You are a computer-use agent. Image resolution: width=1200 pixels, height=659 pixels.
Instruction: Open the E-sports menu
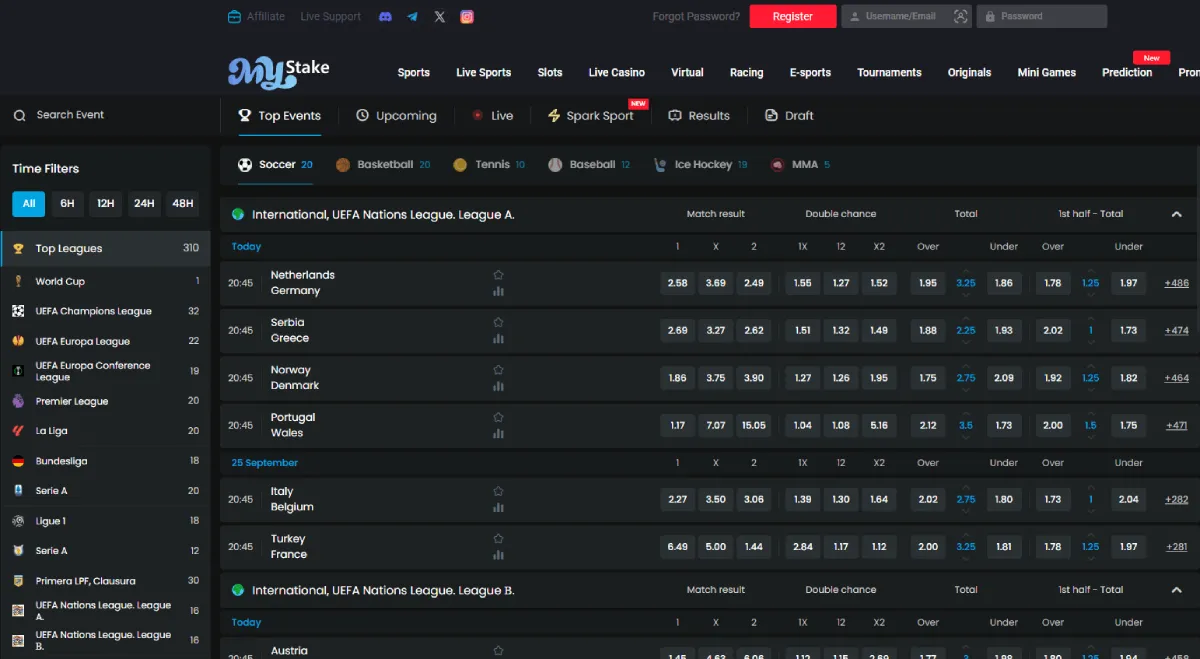[810, 72]
